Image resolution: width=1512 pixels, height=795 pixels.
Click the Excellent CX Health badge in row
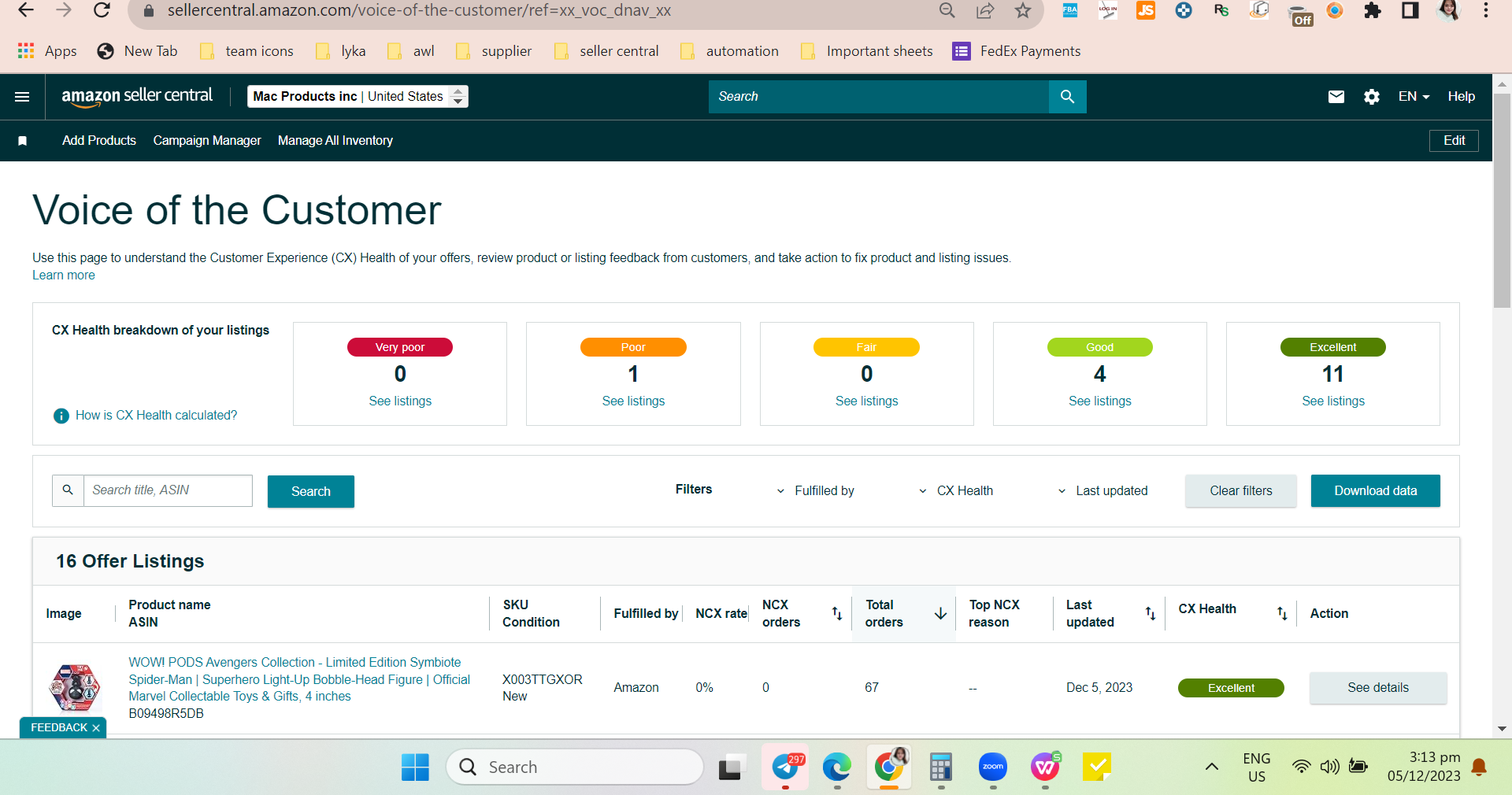(x=1231, y=688)
